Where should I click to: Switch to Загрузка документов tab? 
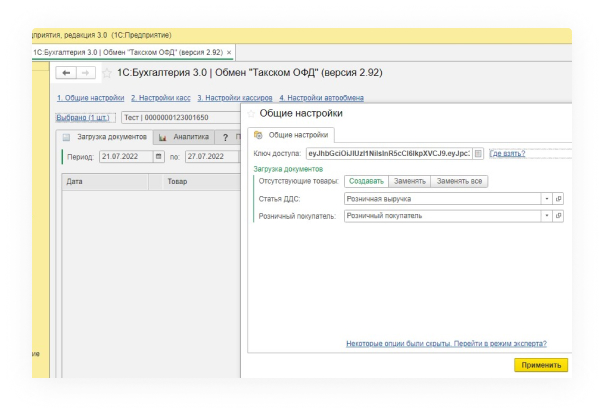[x=105, y=137]
